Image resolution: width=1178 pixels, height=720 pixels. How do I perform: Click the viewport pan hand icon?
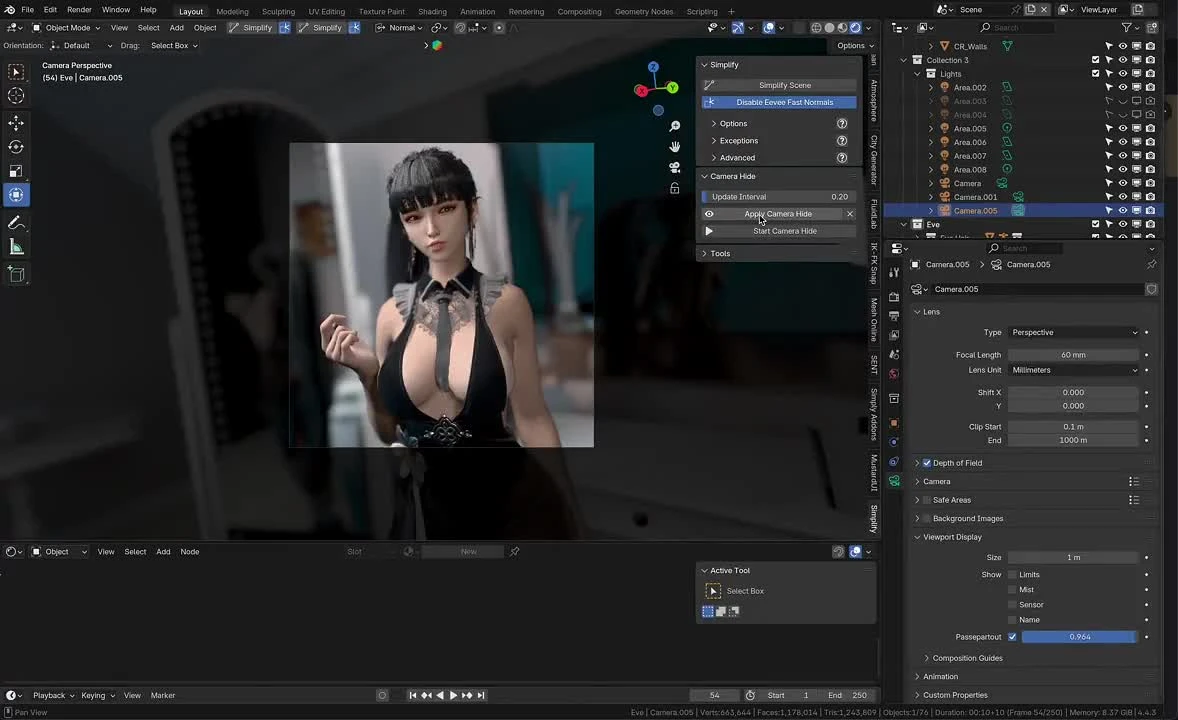(x=675, y=147)
